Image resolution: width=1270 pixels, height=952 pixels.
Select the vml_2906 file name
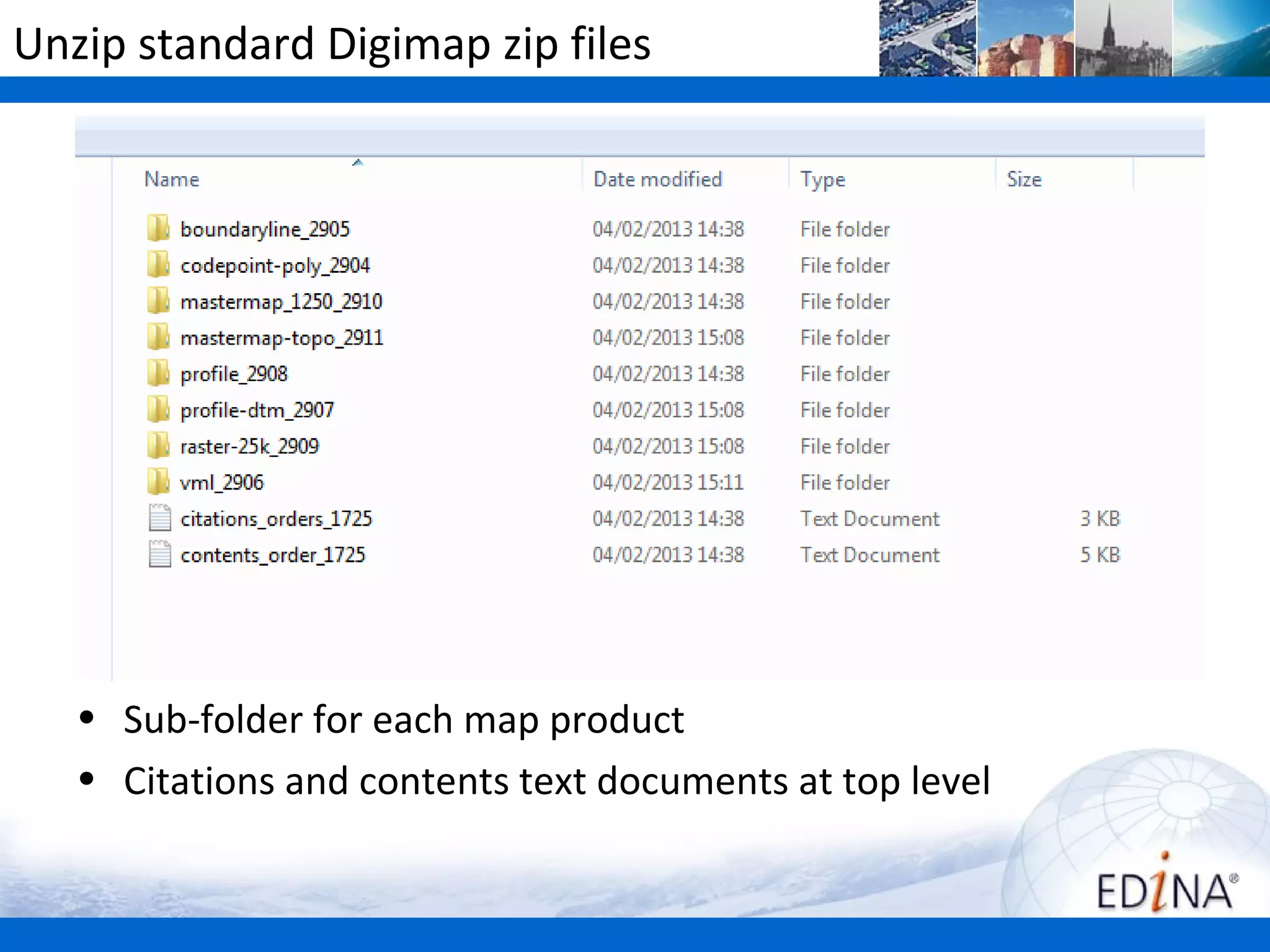(222, 482)
